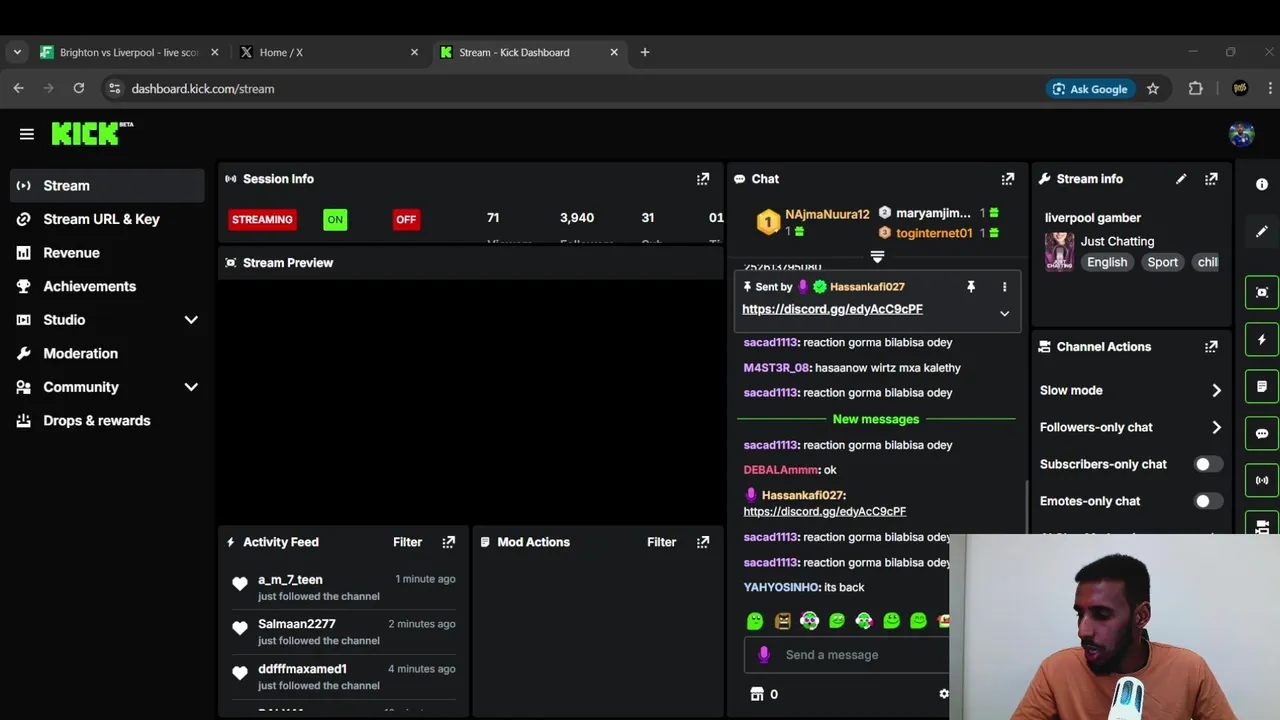The height and width of the screenshot is (720, 1280).
Task: Open browser extensions puzzle icon
Action: (x=1195, y=89)
